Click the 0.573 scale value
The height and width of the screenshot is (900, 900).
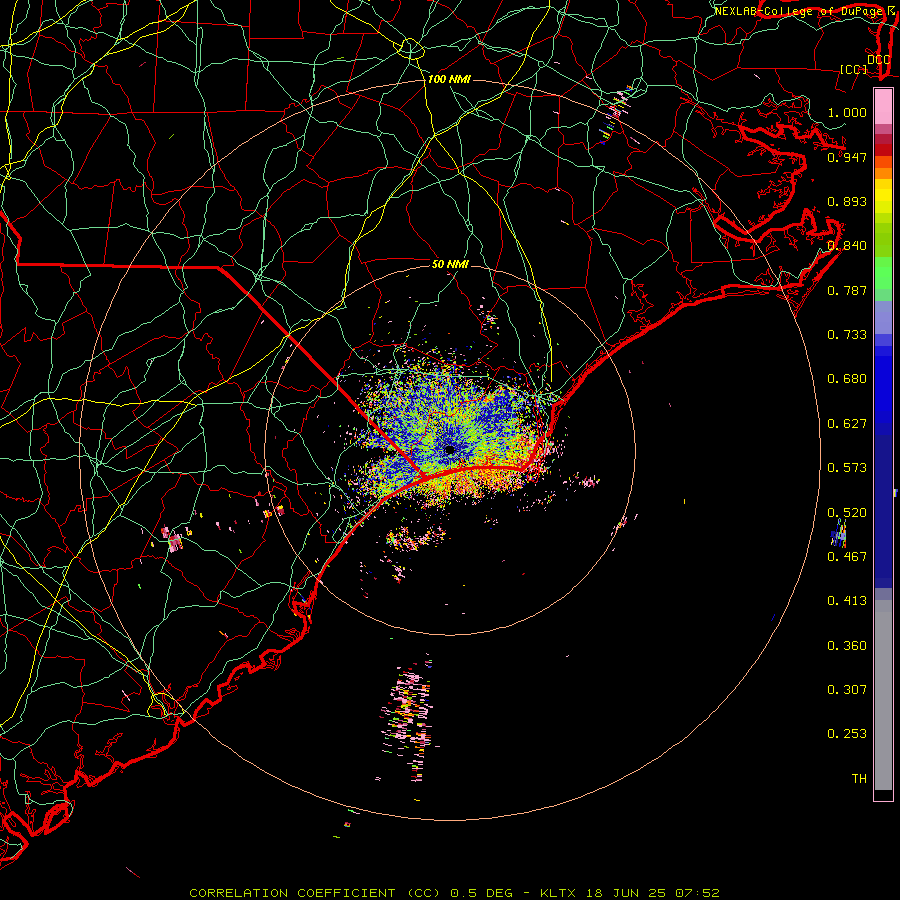pos(847,468)
